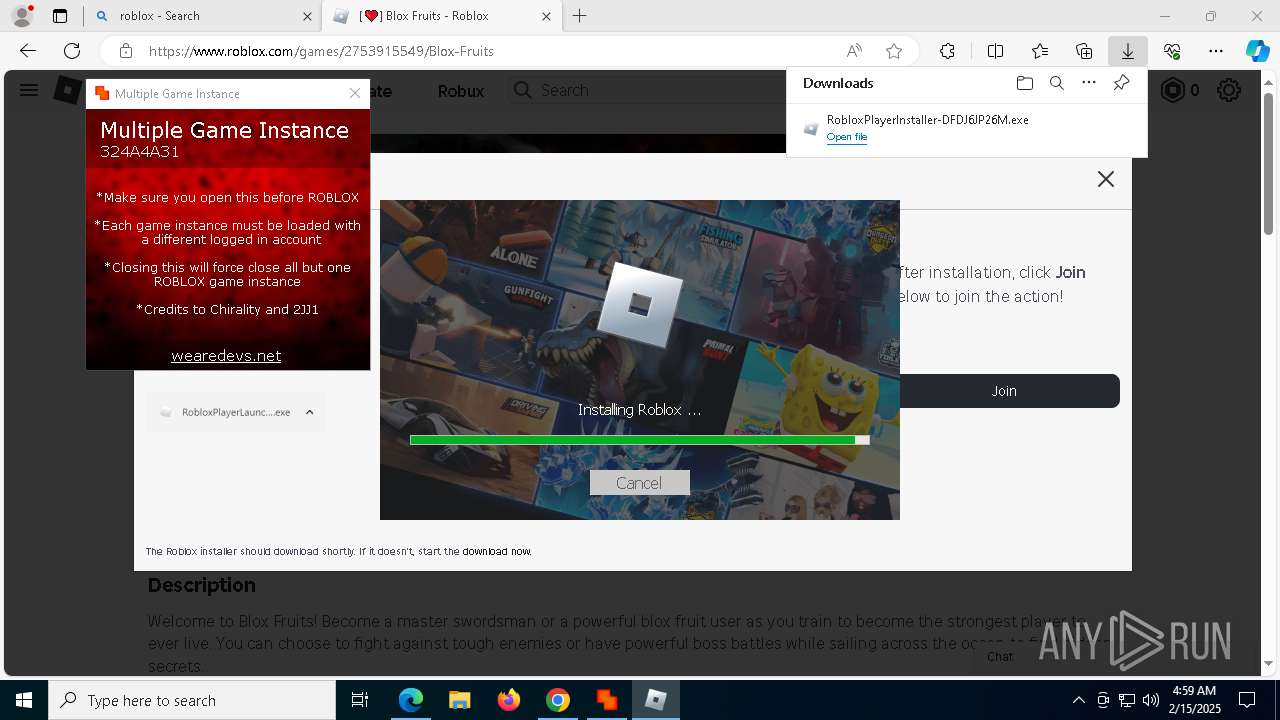Open the downloads folder
Viewport: 1280px width, 720px height.
1024,83
